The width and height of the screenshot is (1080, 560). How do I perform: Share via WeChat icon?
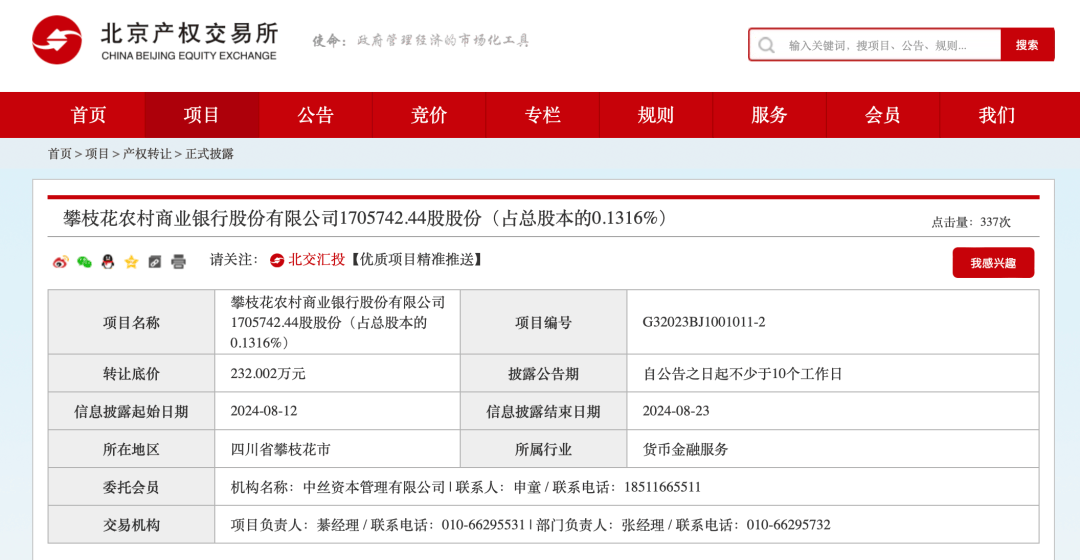tap(84, 262)
